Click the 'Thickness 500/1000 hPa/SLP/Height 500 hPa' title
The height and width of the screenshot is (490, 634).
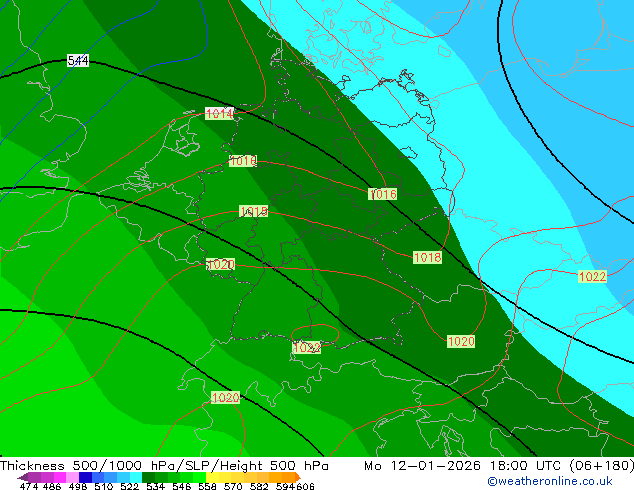point(164,466)
